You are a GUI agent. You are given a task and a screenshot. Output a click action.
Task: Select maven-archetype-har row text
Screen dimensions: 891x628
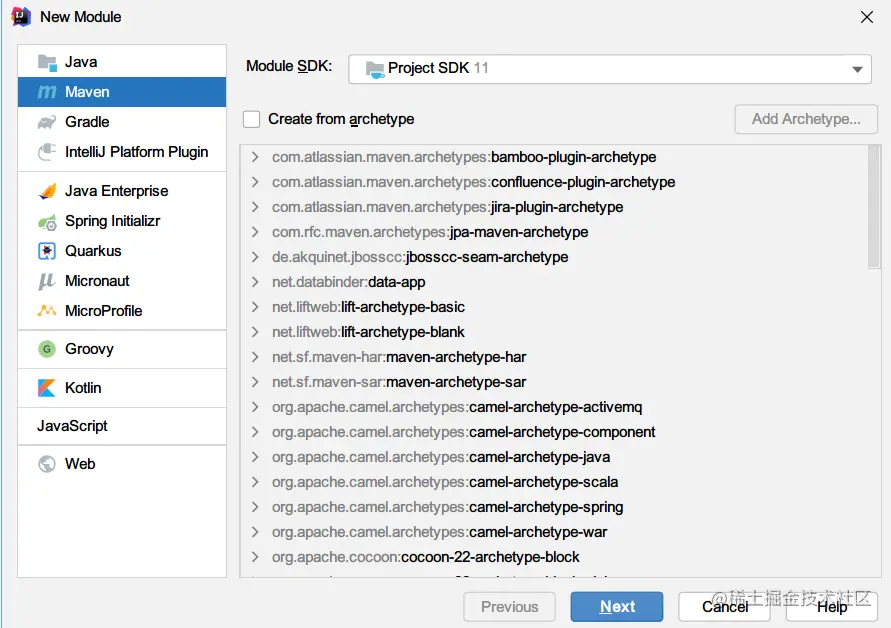pyautogui.click(x=399, y=357)
